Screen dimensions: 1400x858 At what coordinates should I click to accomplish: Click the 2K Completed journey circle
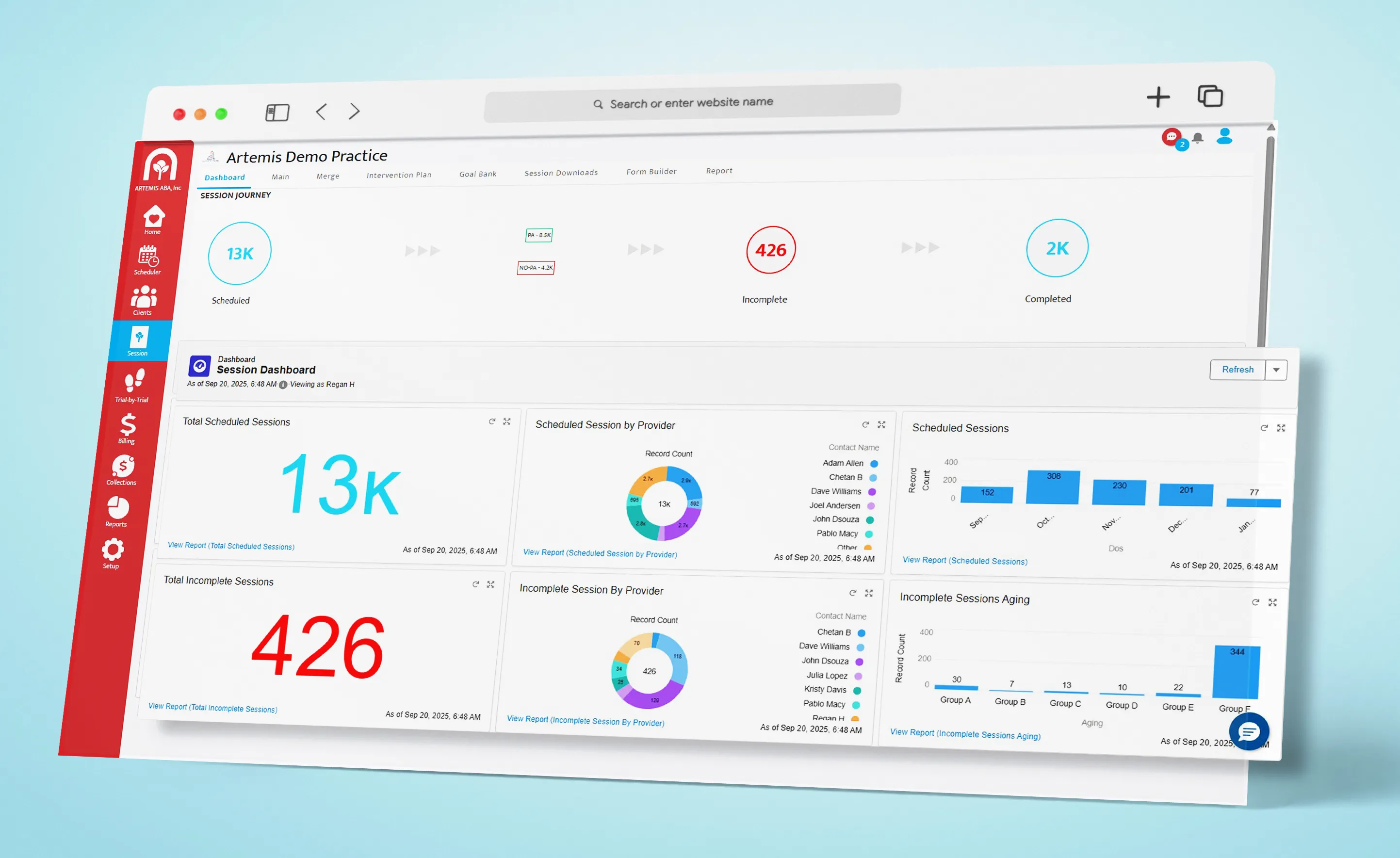click(1057, 248)
